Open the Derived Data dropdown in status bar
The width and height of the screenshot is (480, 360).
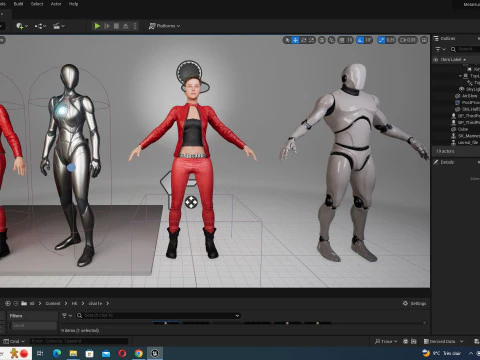pyautogui.click(x=443, y=341)
